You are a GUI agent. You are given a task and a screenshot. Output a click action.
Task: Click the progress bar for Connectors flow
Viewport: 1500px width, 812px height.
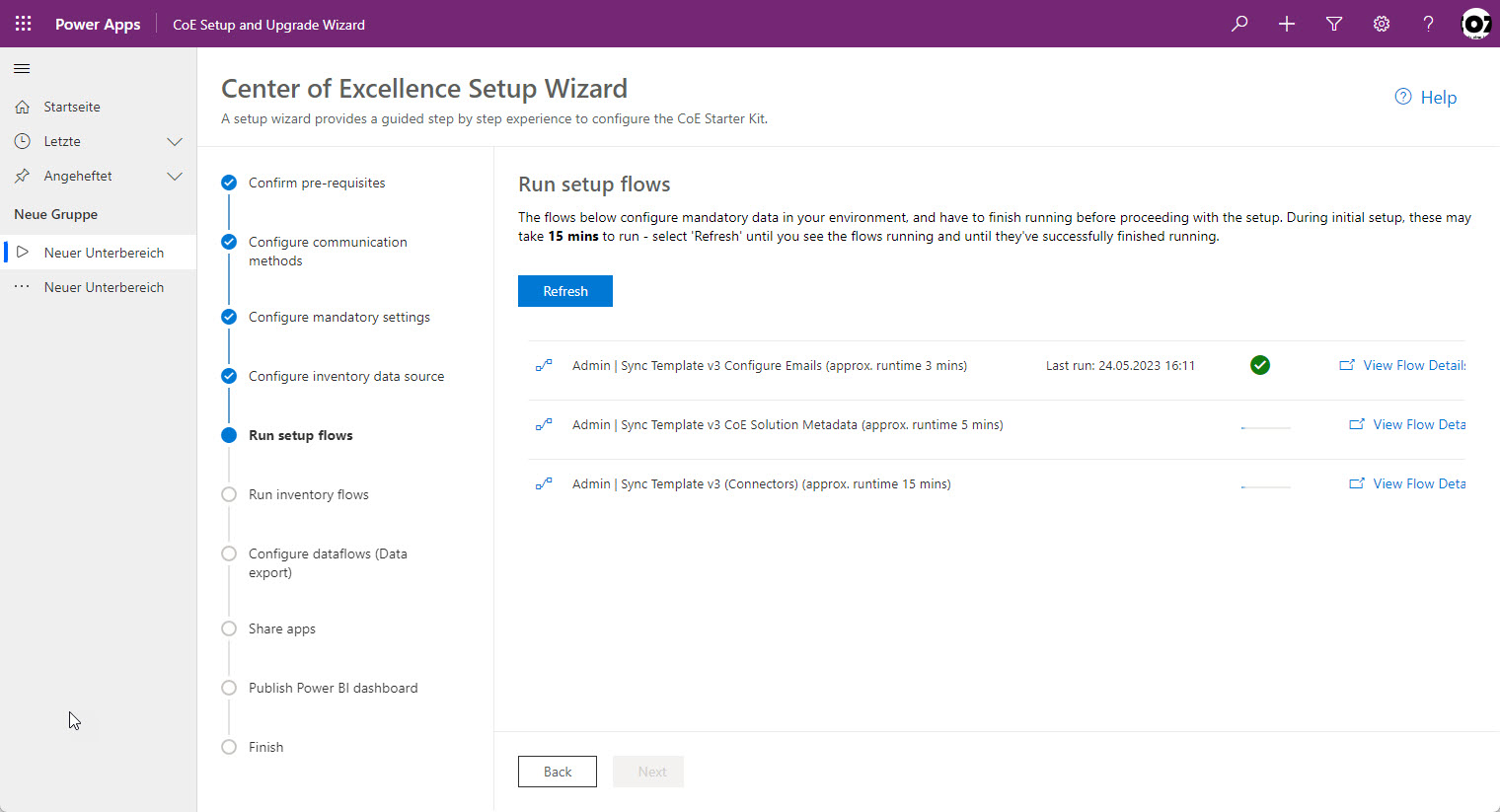click(1265, 487)
